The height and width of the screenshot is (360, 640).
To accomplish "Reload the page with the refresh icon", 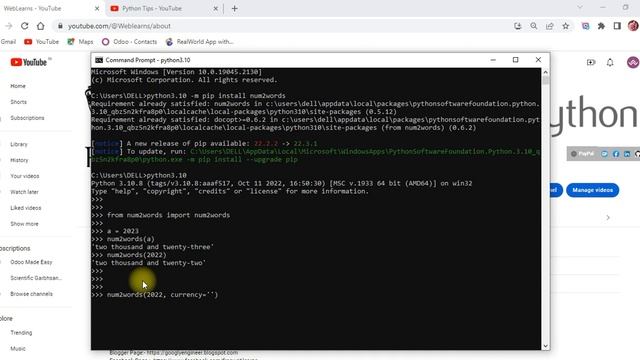I will [24, 26].
